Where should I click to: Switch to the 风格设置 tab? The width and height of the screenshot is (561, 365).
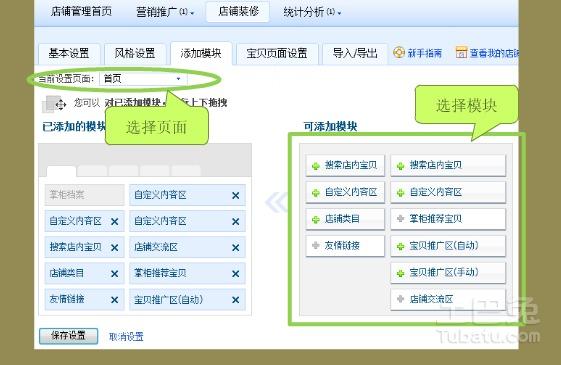click(x=135, y=53)
